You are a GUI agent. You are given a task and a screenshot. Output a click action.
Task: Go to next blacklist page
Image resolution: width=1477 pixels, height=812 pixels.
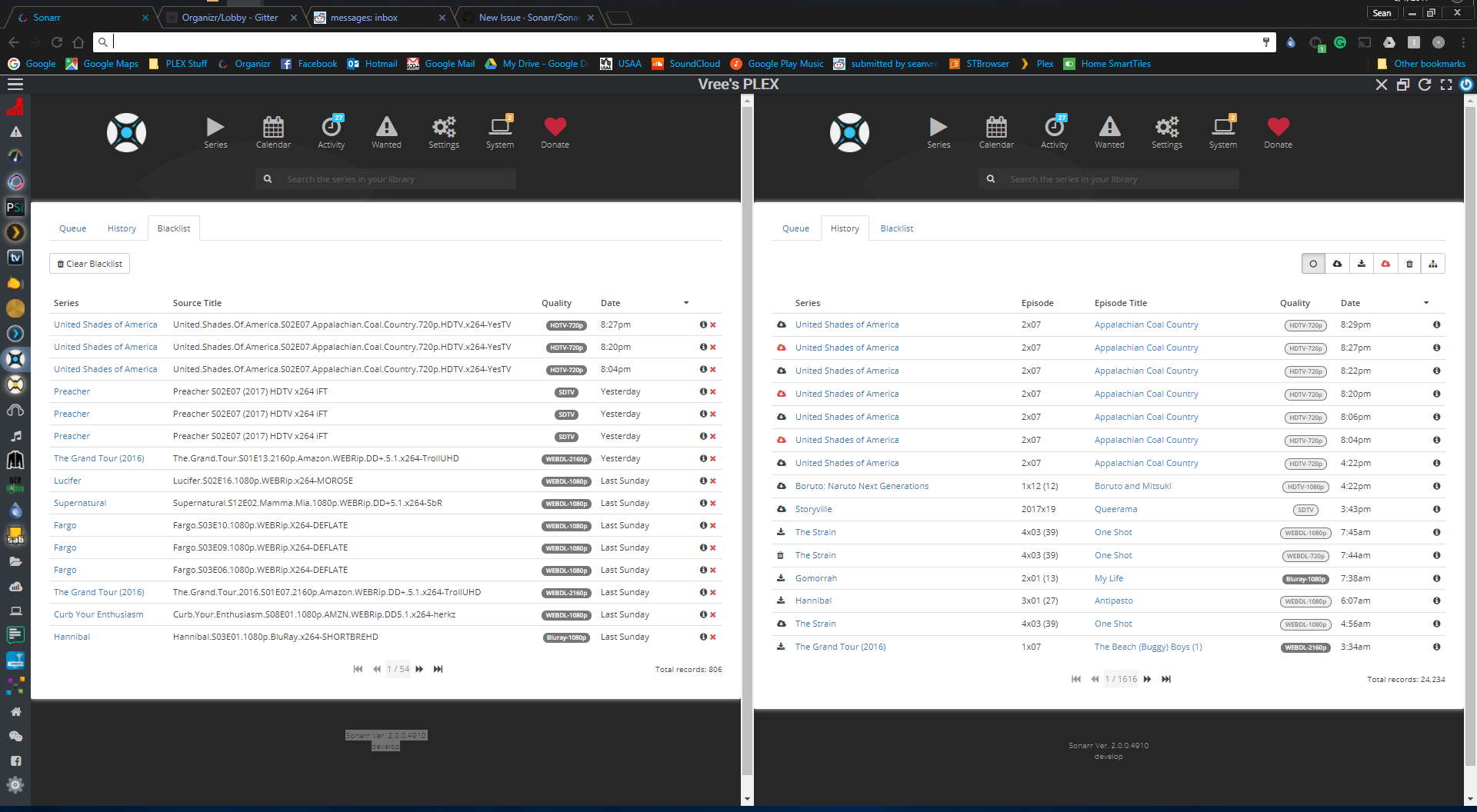[419, 669]
